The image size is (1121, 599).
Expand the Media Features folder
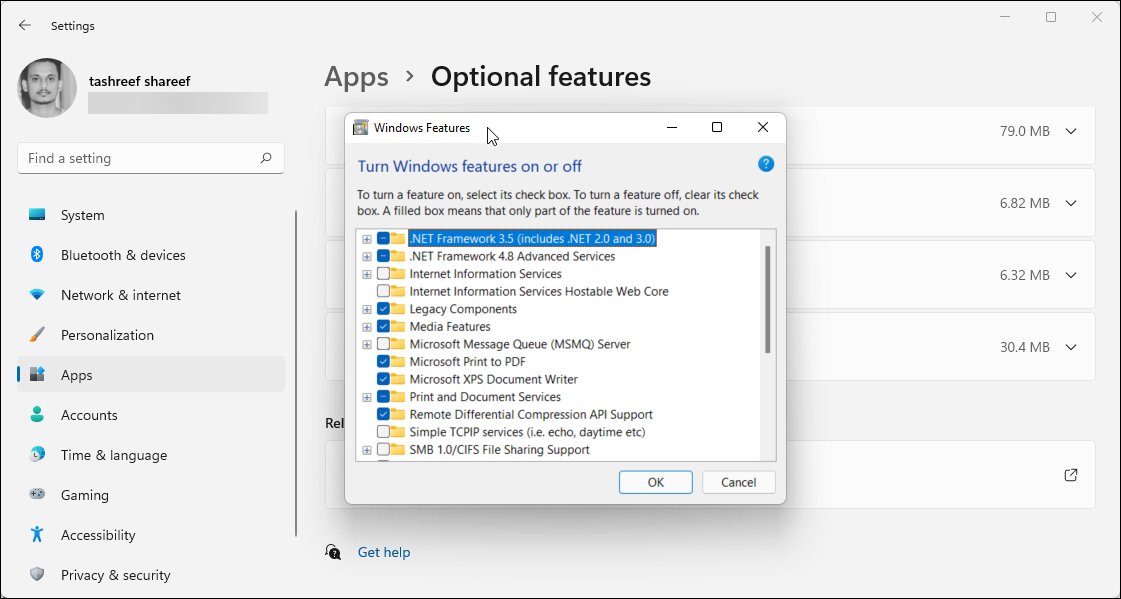click(366, 326)
